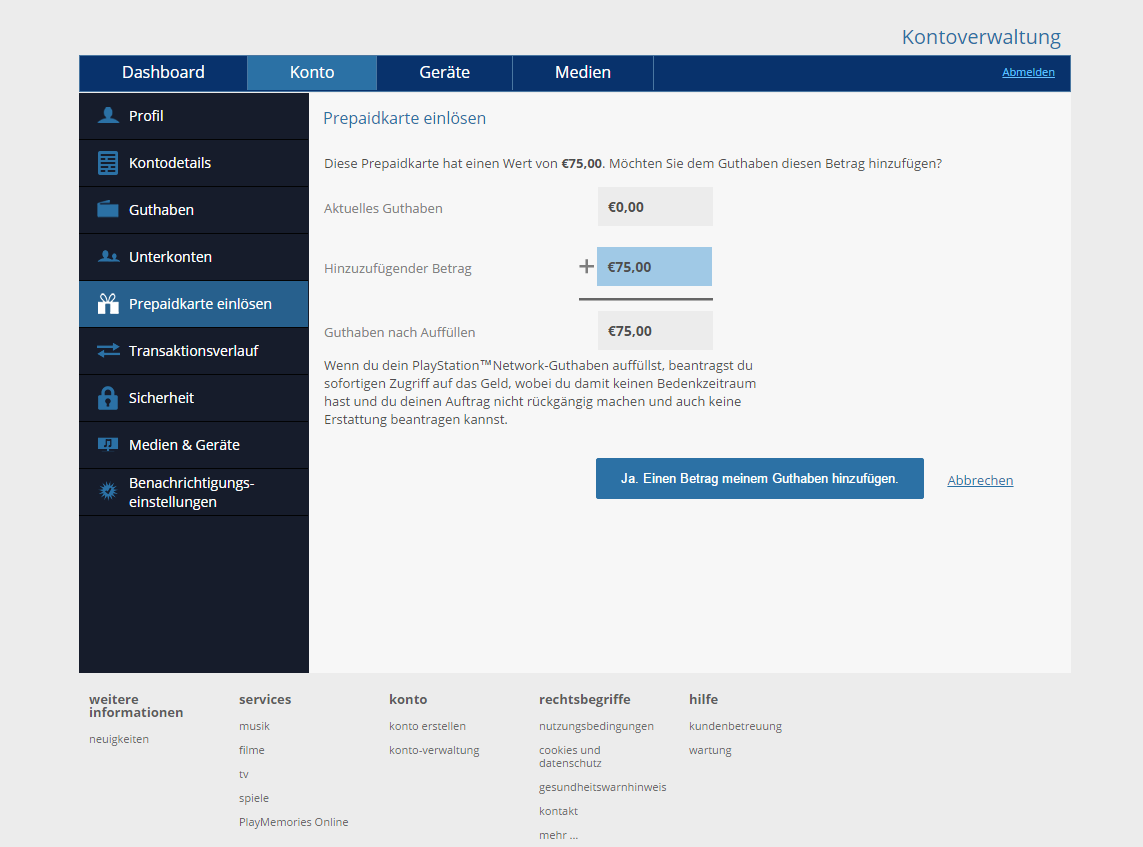Open the musik footer link
The image size is (1143, 847).
pyautogui.click(x=254, y=726)
